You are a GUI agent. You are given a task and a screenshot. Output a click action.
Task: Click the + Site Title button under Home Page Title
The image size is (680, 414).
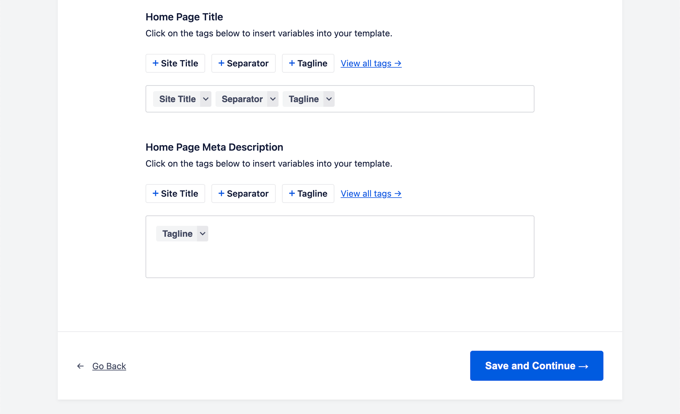coord(175,63)
